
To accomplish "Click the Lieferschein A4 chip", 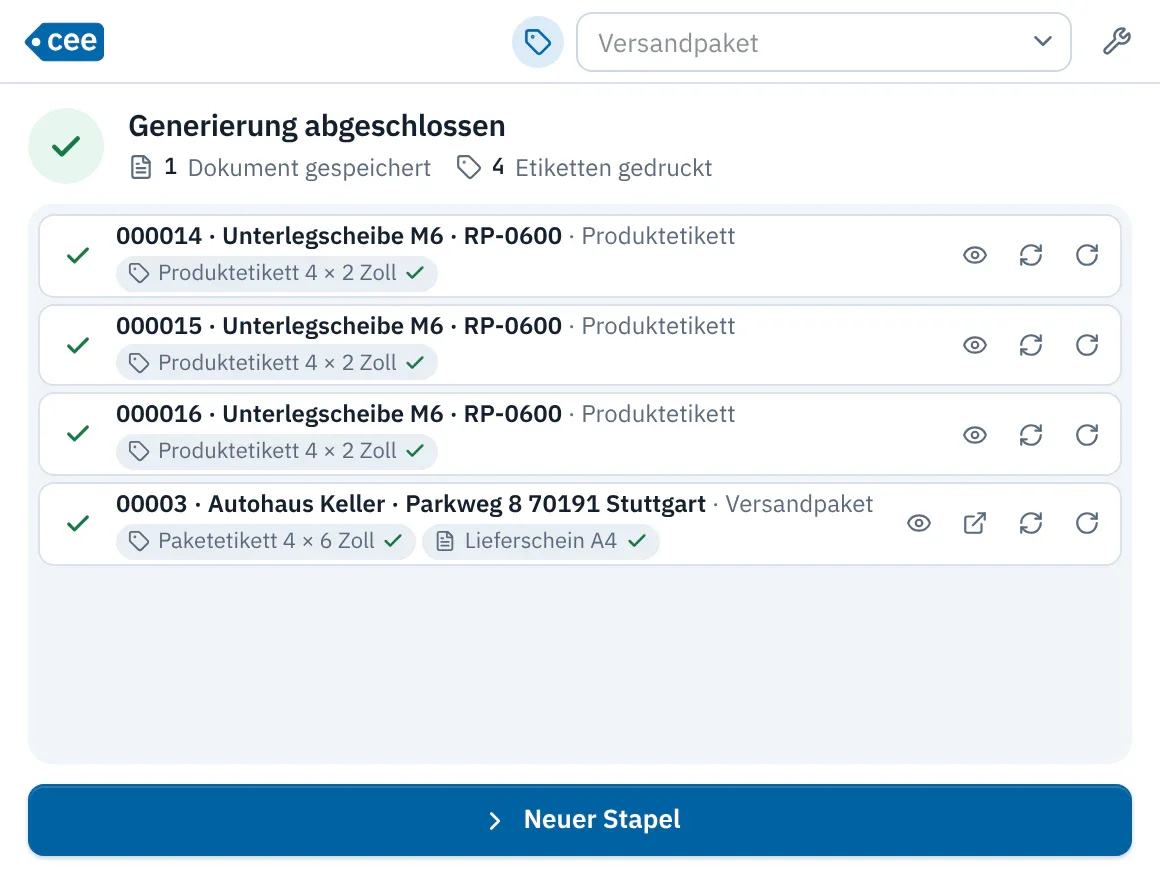I will coord(541,541).
